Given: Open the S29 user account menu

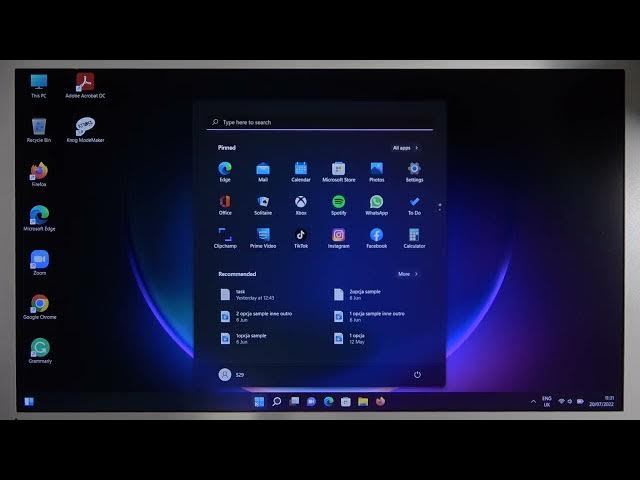Looking at the screenshot, I should click(x=231, y=374).
